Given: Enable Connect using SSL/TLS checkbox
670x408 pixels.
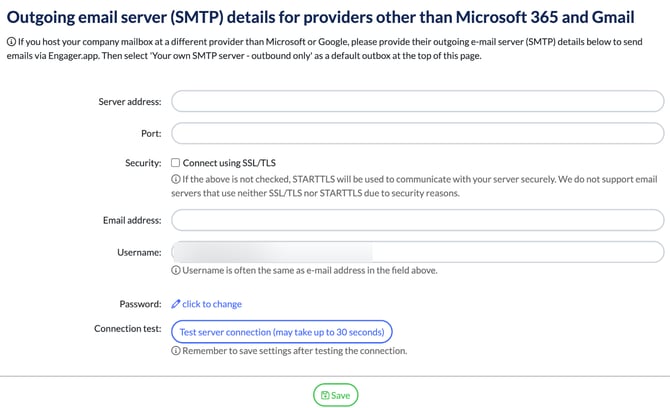Looking at the screenshot, I should click(175, 162).
